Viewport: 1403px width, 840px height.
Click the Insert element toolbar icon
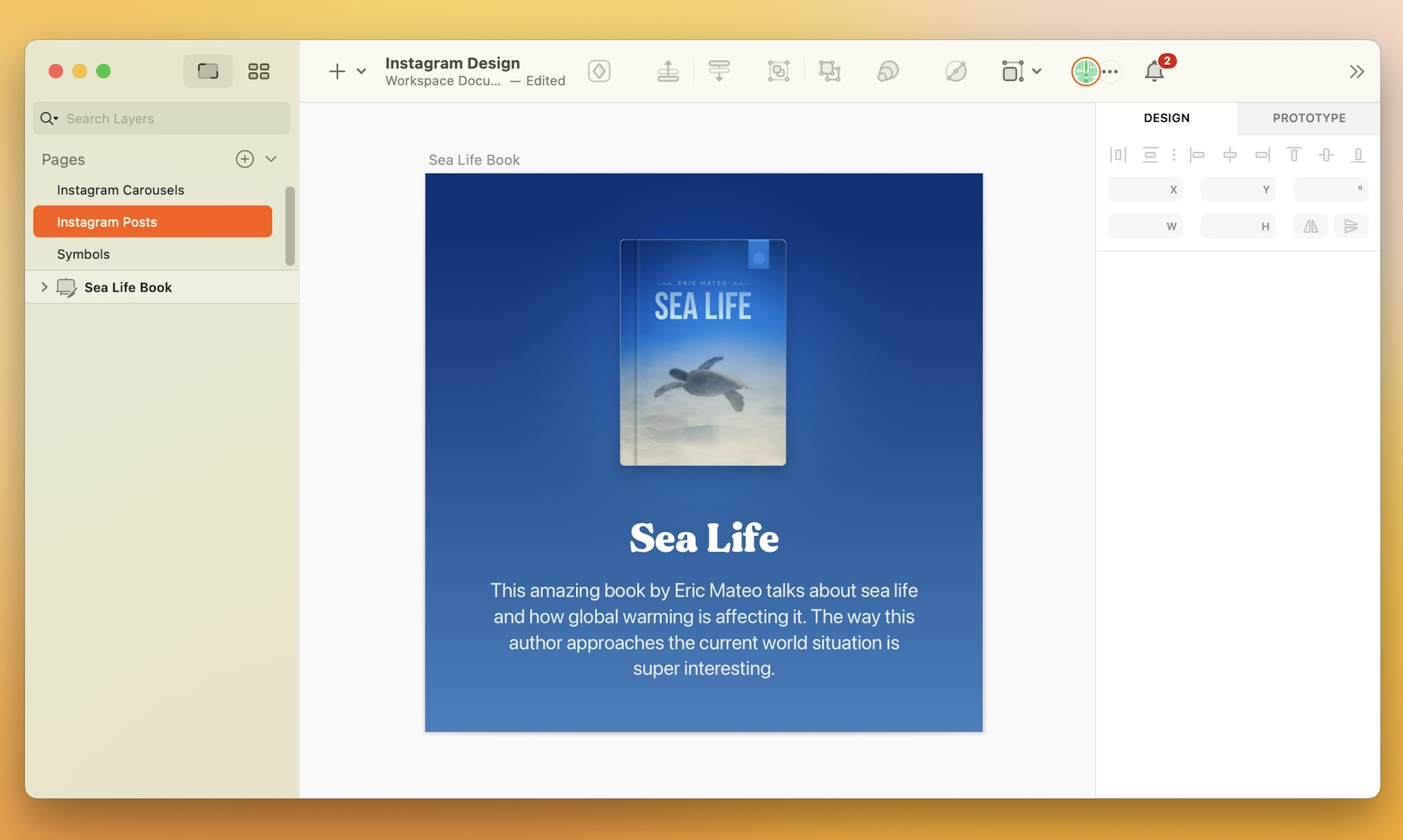click(337, 71)
